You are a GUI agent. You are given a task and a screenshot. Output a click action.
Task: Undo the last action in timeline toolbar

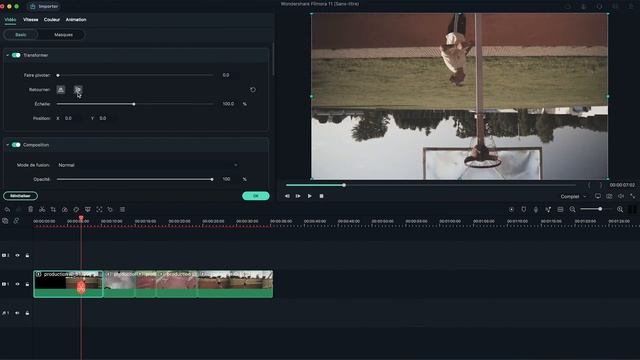7,209
